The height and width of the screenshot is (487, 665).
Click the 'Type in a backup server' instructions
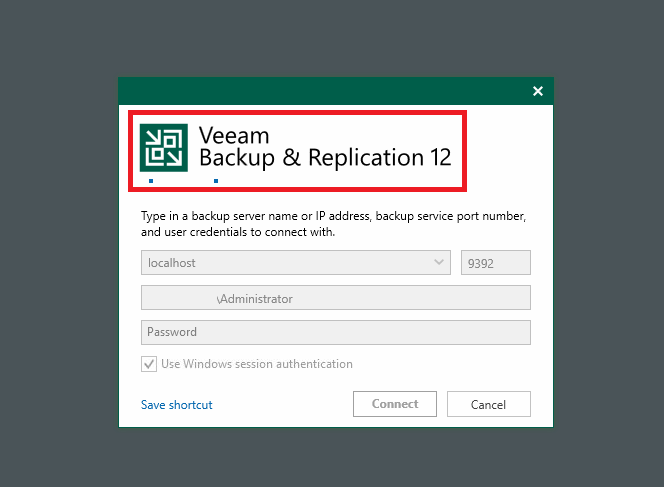pyautogui.click(x=333, y=224)
